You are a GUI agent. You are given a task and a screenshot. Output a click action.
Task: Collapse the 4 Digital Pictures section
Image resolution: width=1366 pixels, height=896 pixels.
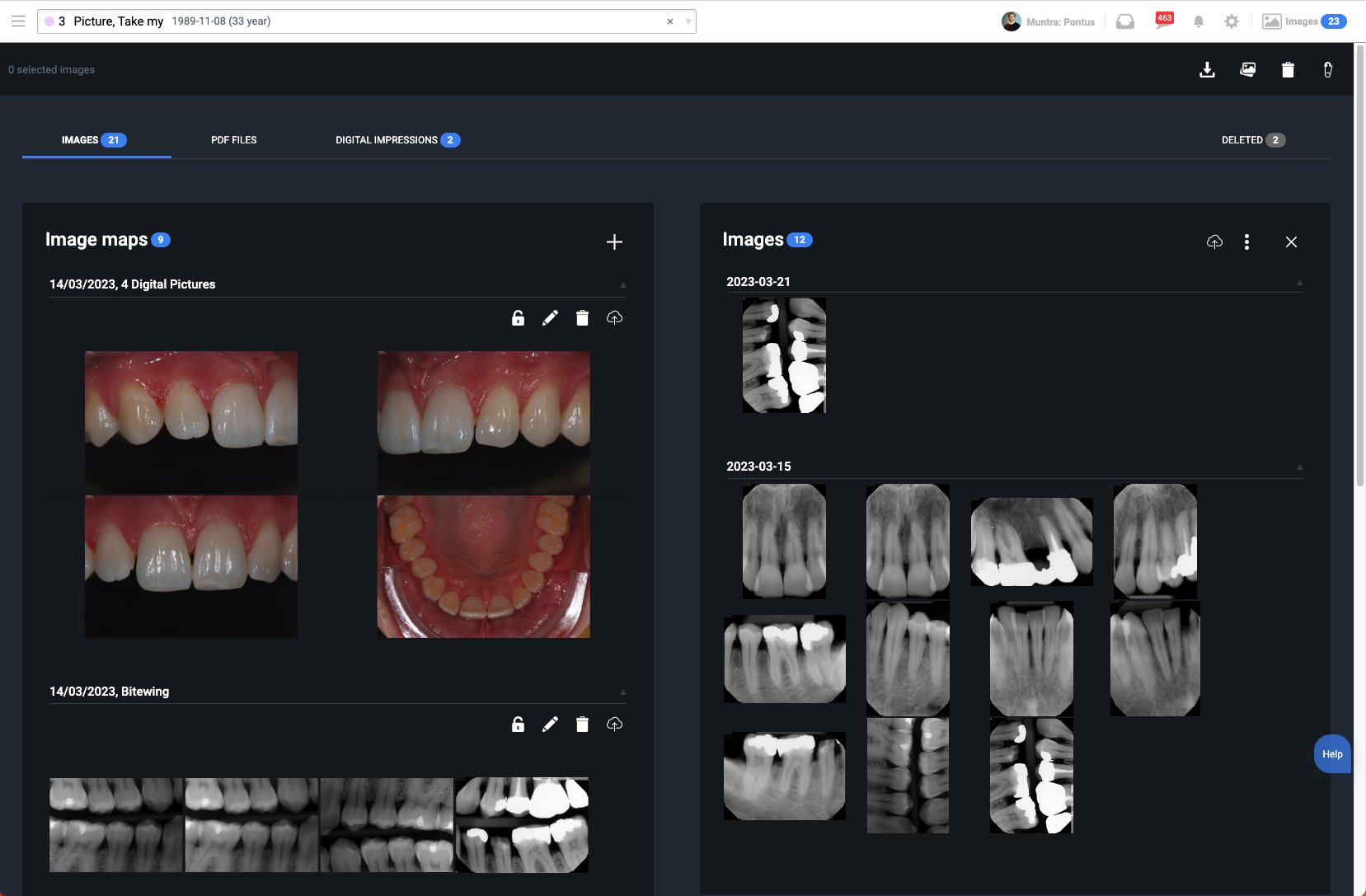click(x=622, y=284)
